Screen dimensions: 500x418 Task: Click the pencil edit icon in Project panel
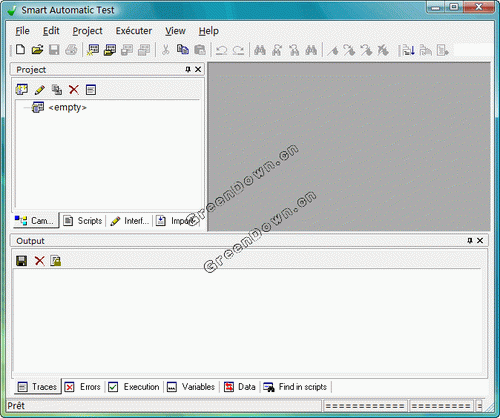tap(40, 90)
